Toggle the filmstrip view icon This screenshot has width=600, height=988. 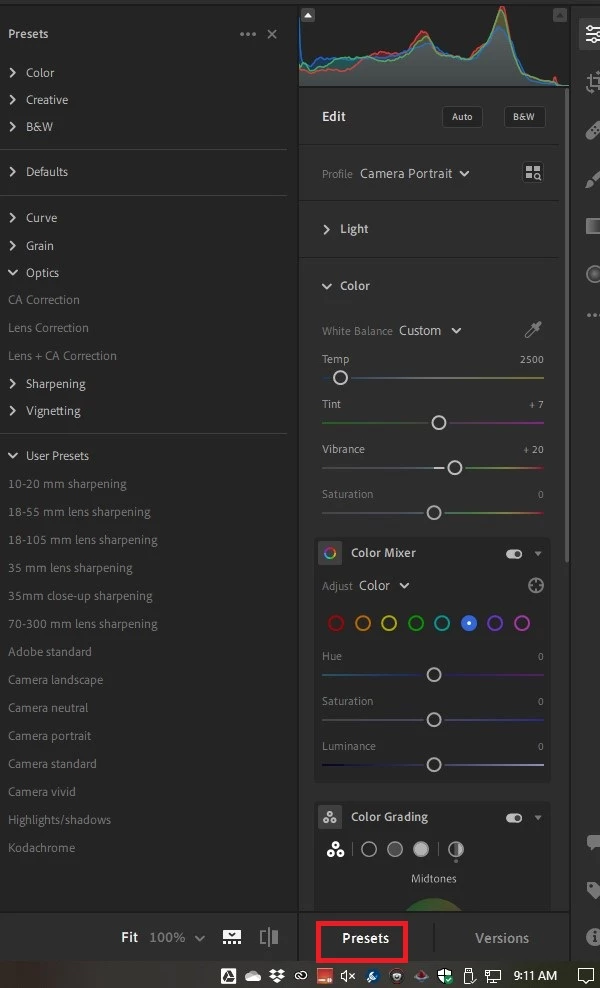[232, 937]
